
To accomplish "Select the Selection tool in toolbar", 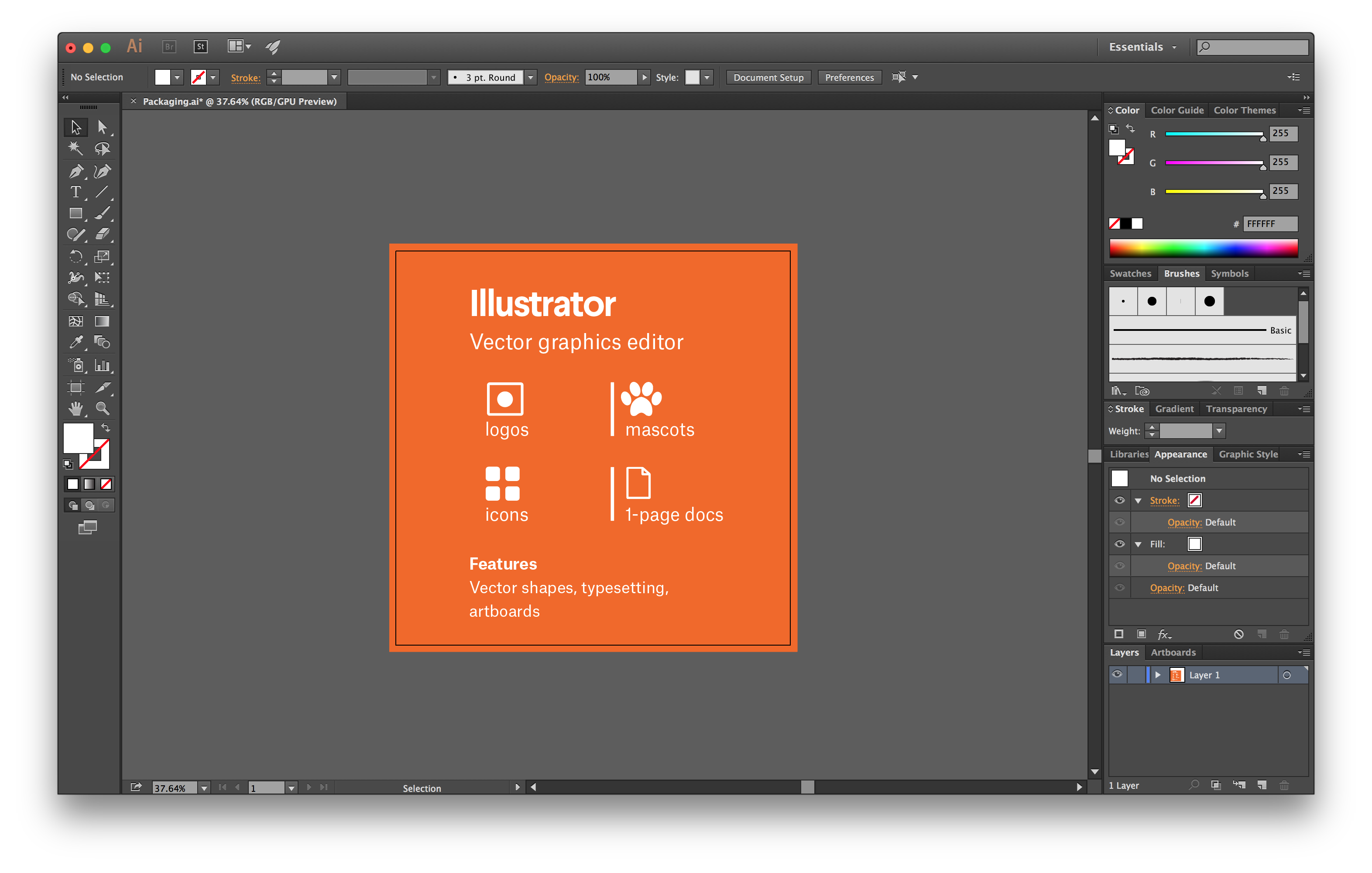I will pyautogui.click(x=76, y=127).
